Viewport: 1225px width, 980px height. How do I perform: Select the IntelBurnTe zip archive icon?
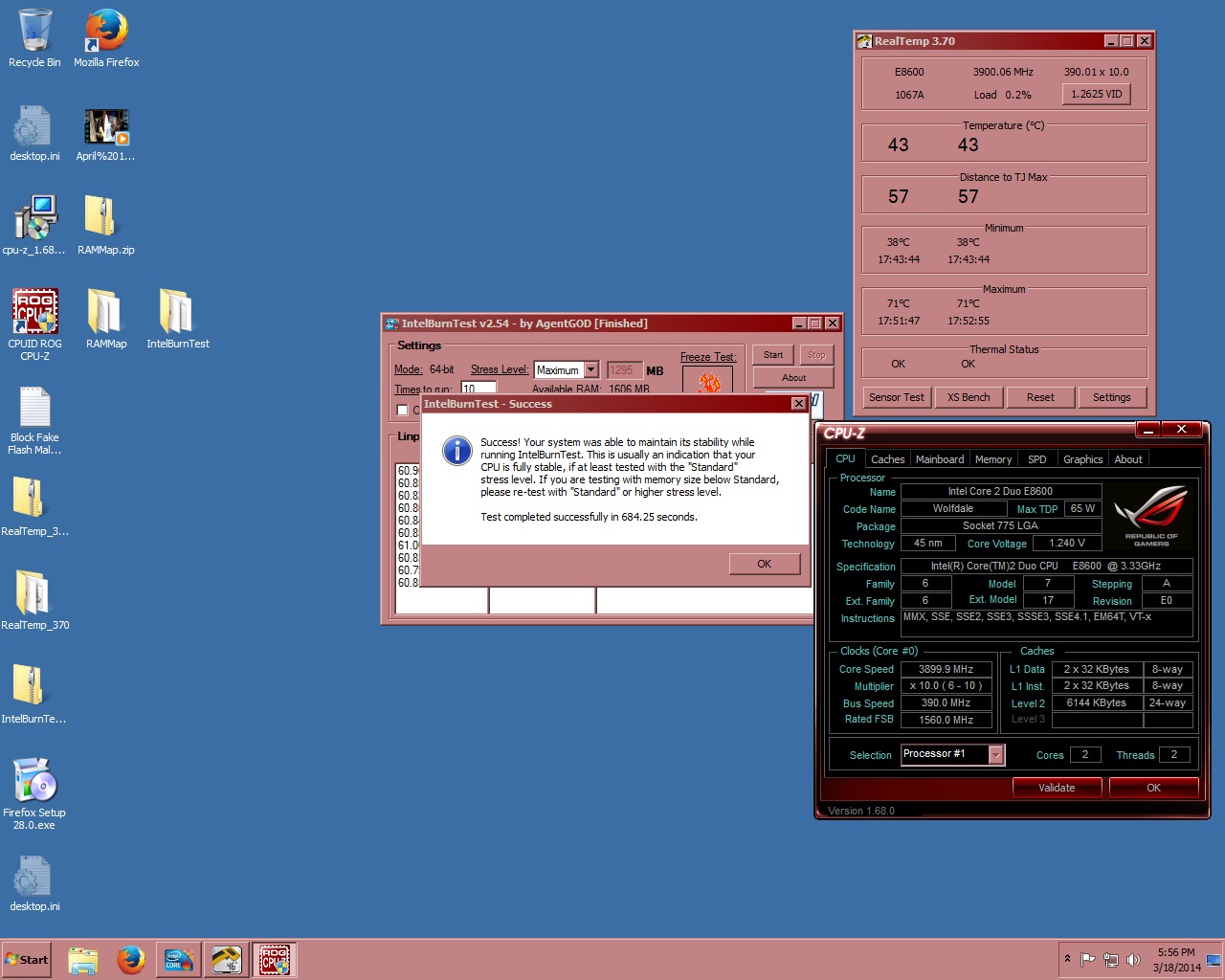(34, 695)
